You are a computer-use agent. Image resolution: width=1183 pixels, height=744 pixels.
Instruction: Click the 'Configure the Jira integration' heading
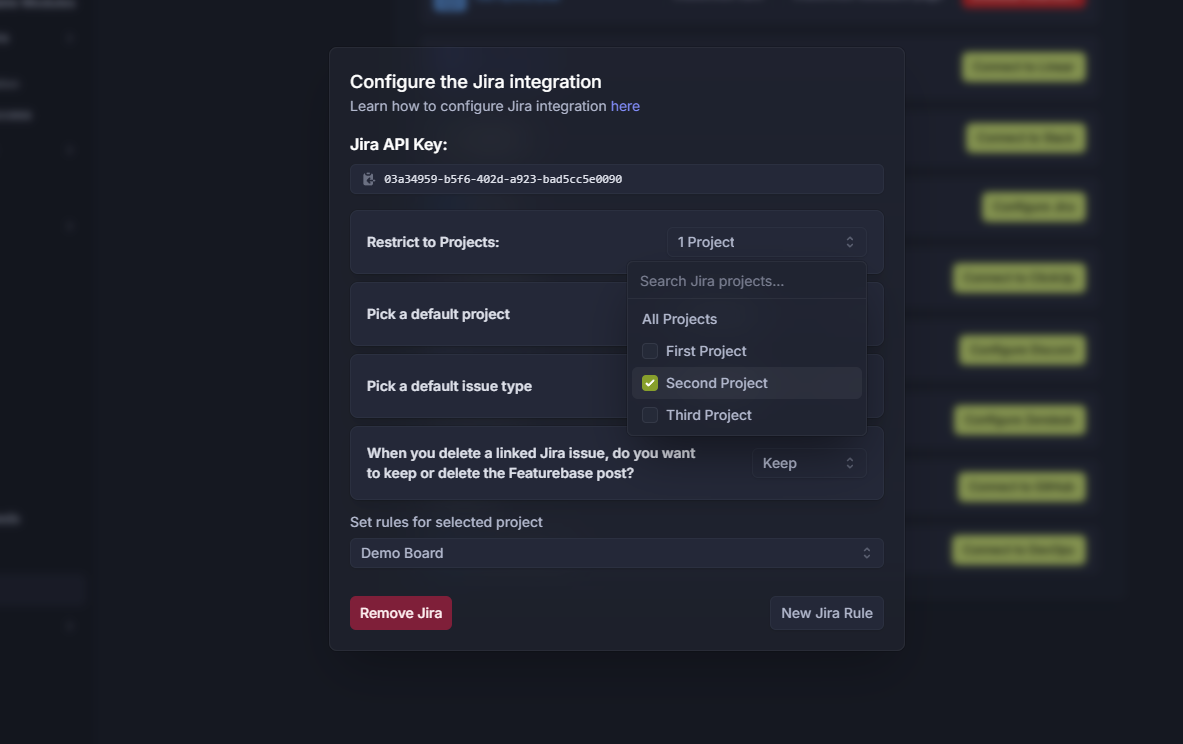click(x=475, y=81)
